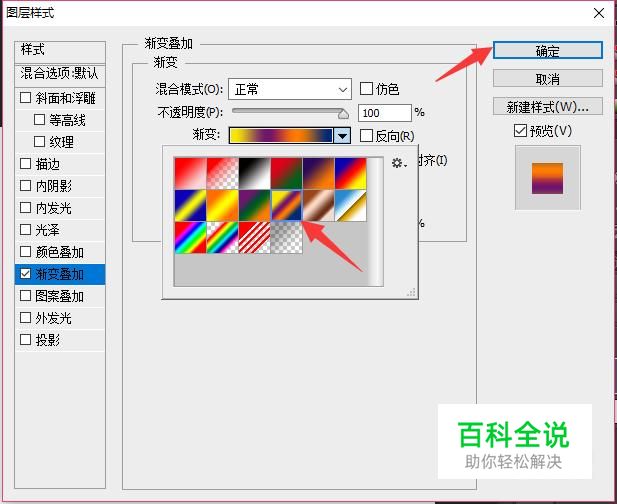Image resolution: width=617 pixels, height=504 pixels.
Task: Enable the 内阴影 checkbox
Action: [26, 186]
